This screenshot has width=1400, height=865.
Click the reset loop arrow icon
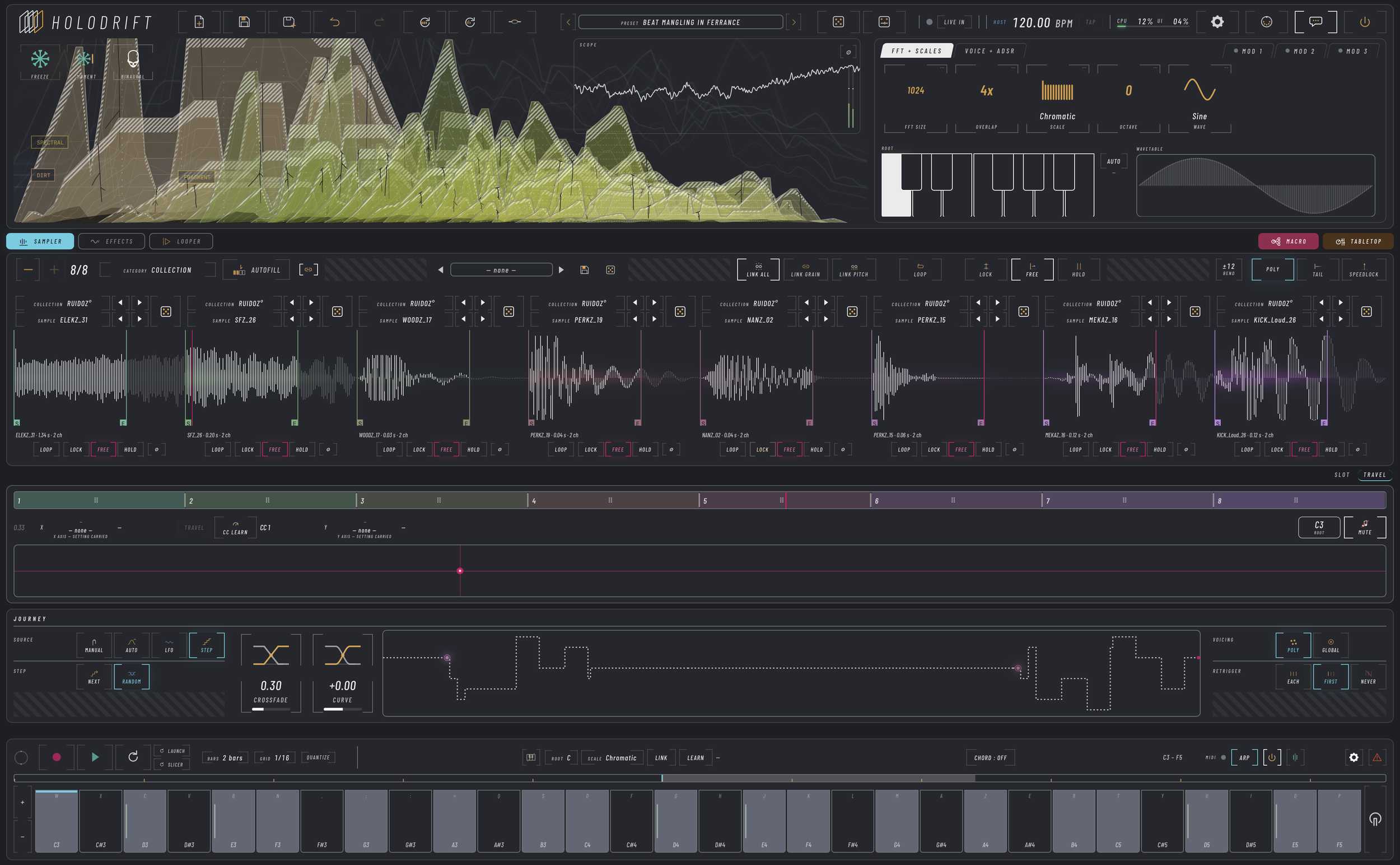133,757
